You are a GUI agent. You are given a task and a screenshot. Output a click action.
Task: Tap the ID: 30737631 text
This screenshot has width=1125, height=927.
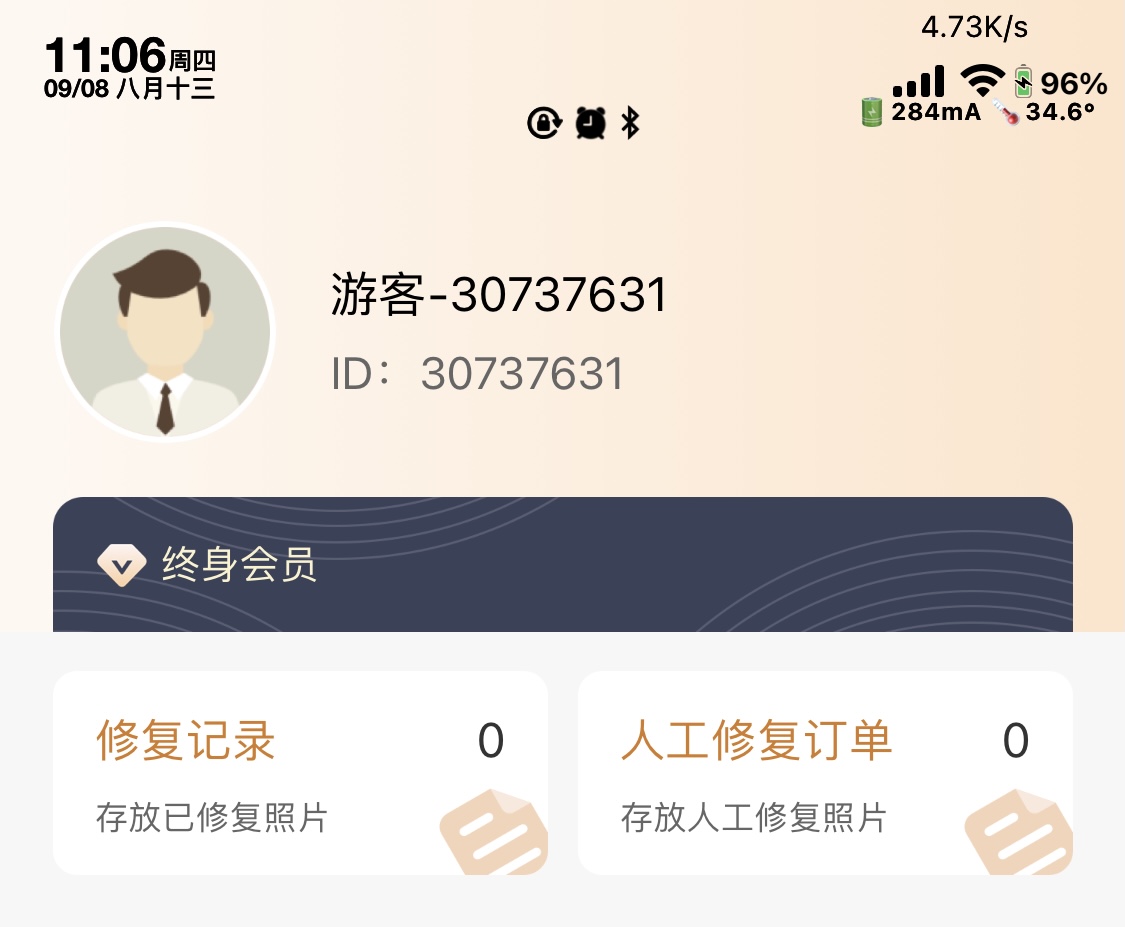pyautogui.click(x=477, y=374)
